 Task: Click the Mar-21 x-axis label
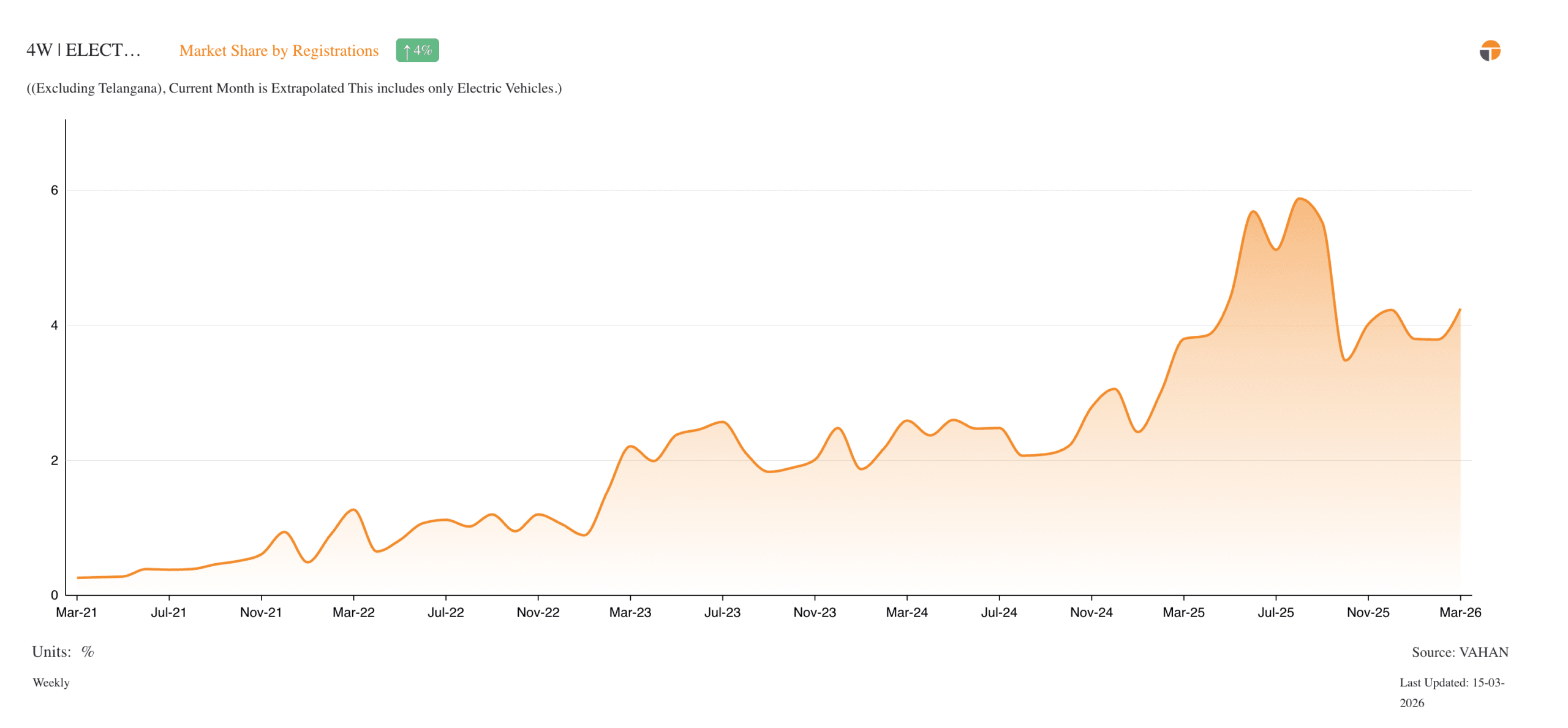click(x=77, y=612)
